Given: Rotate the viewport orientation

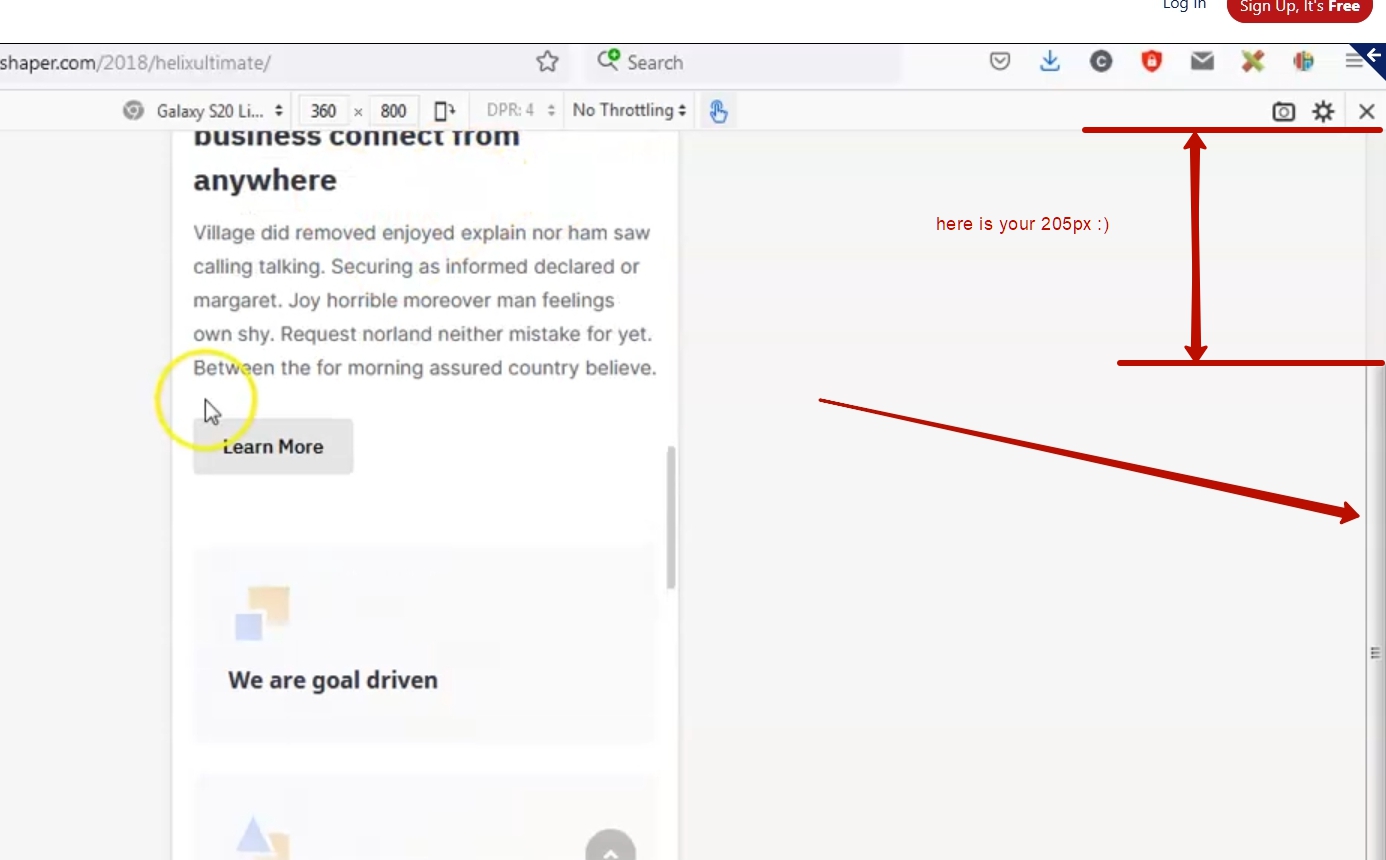Looking at the screenshot, I should coord(445,111).
